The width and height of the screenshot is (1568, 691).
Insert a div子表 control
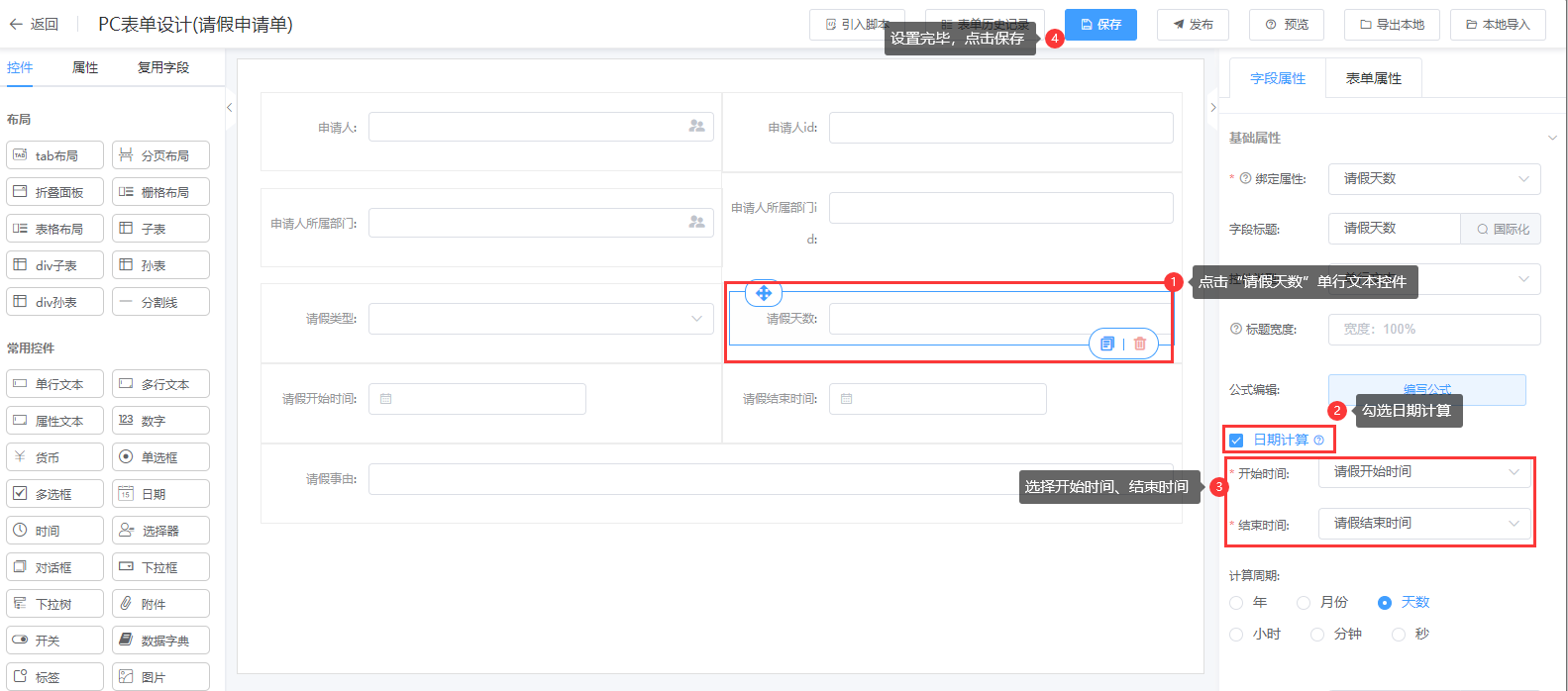click(x=54, y=265)
